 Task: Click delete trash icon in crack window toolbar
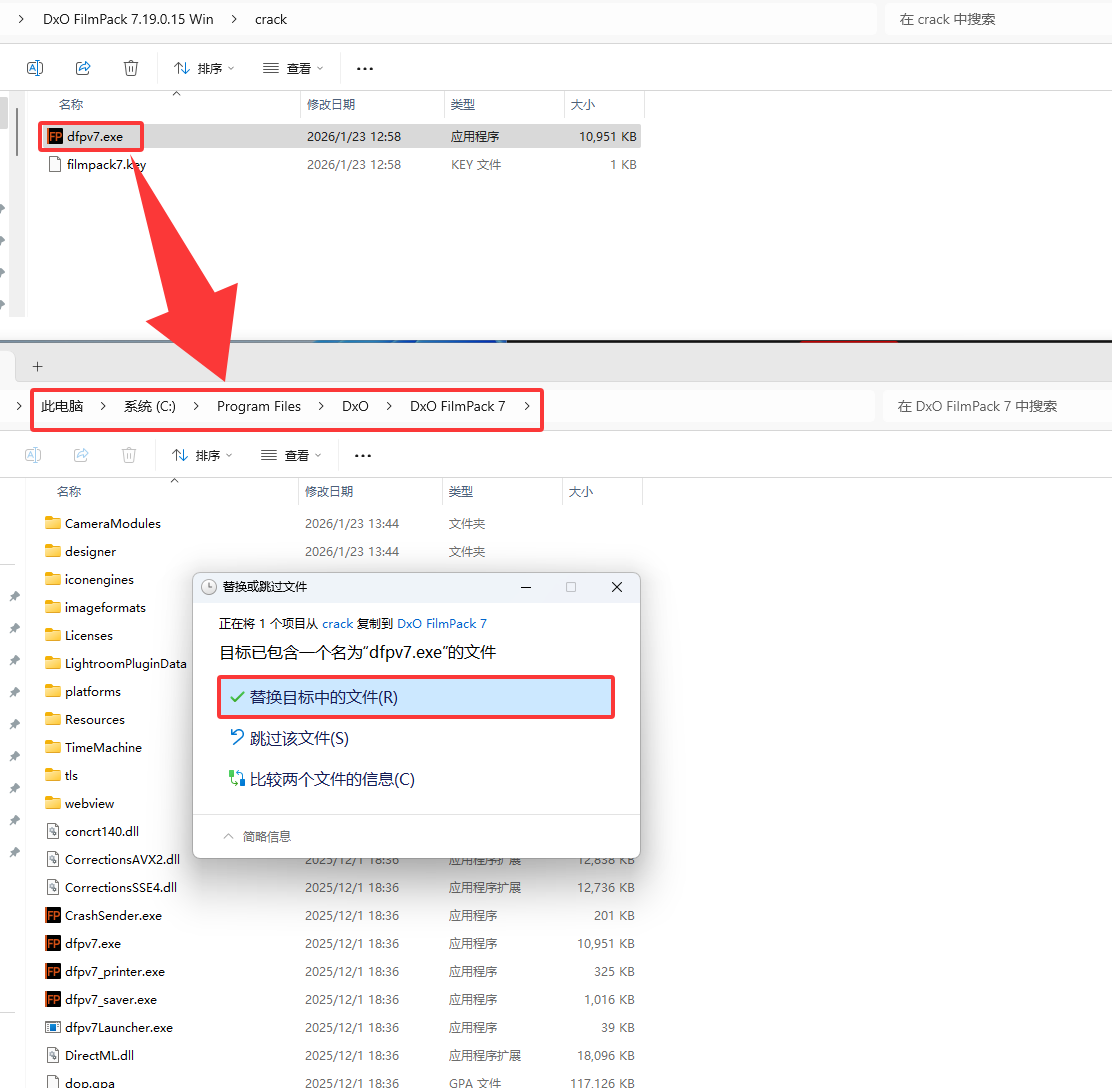point(130,68)
